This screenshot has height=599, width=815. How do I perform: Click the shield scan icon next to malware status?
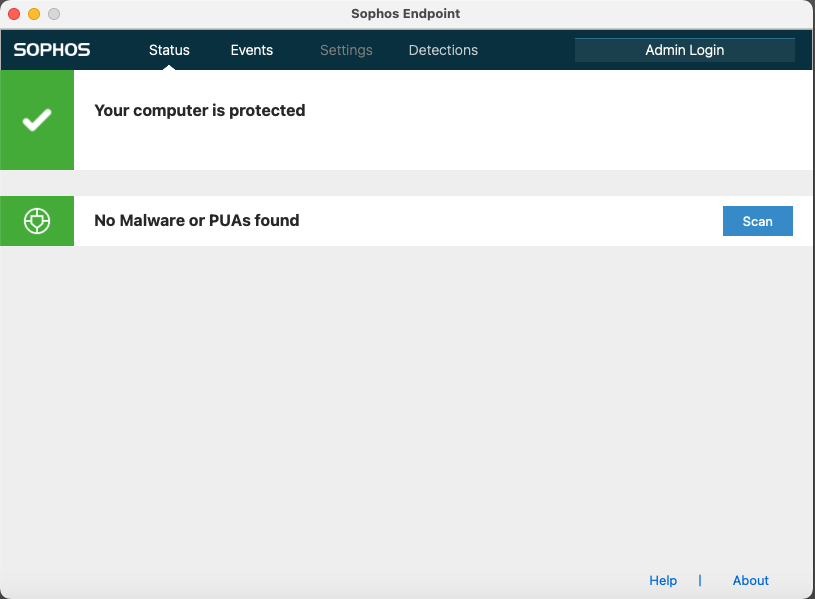coord(37,220)
